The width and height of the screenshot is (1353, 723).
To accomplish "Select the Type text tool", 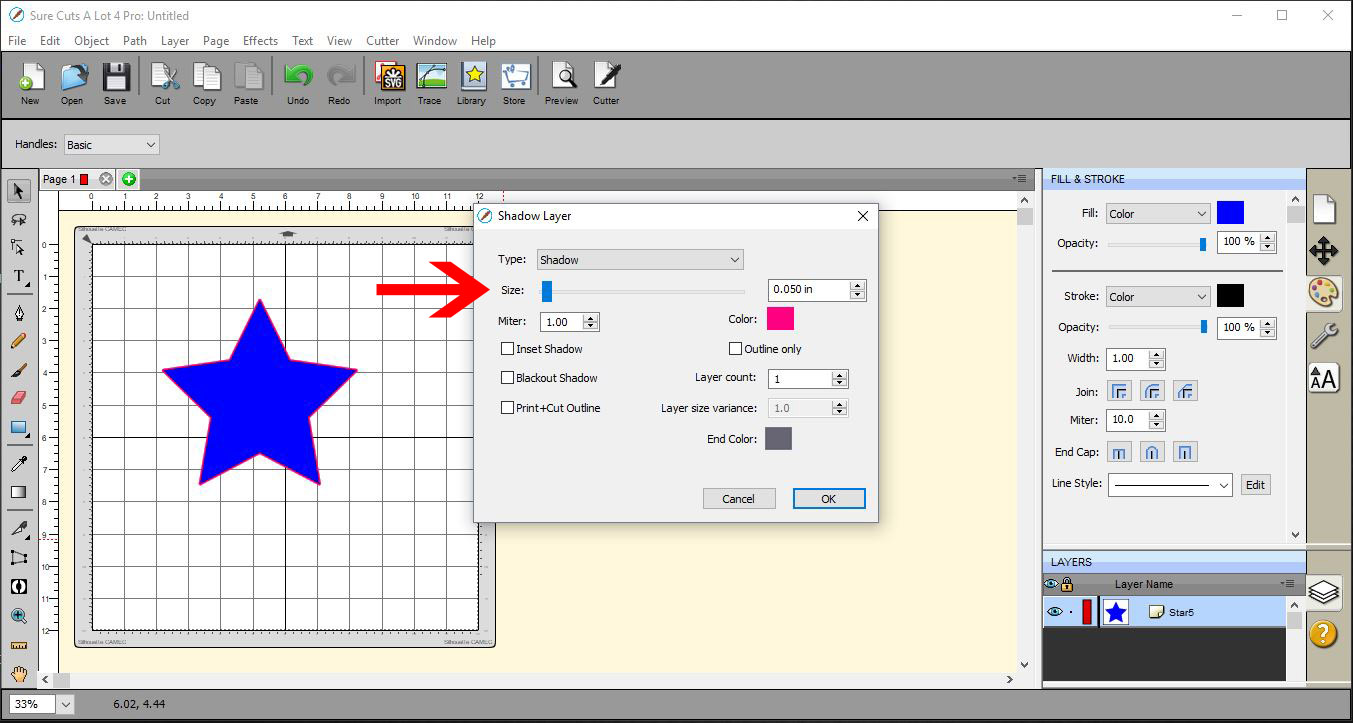I will [18, 277].
